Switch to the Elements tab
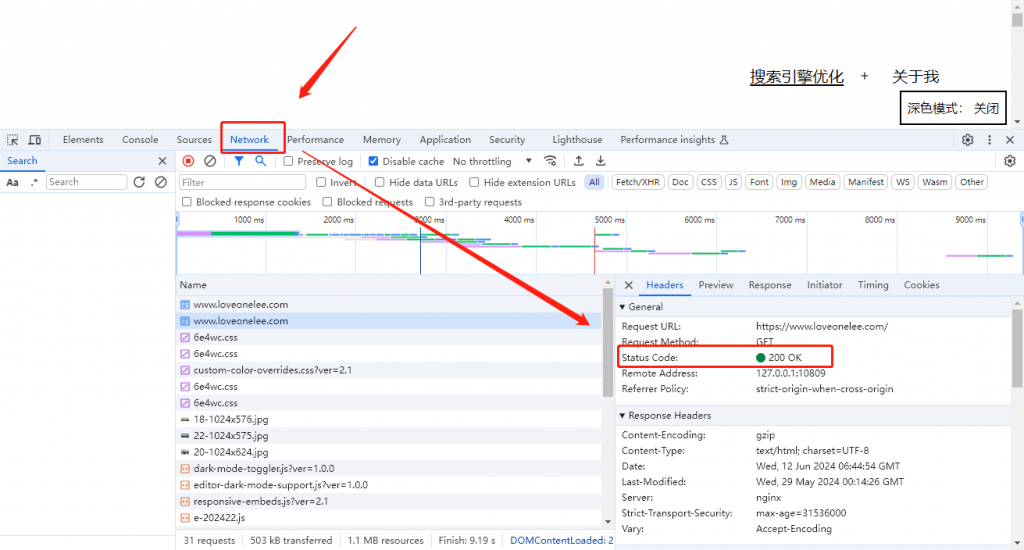Viewport: 1024px width, 550px height. pyautogui.click(x=83, y=140)
